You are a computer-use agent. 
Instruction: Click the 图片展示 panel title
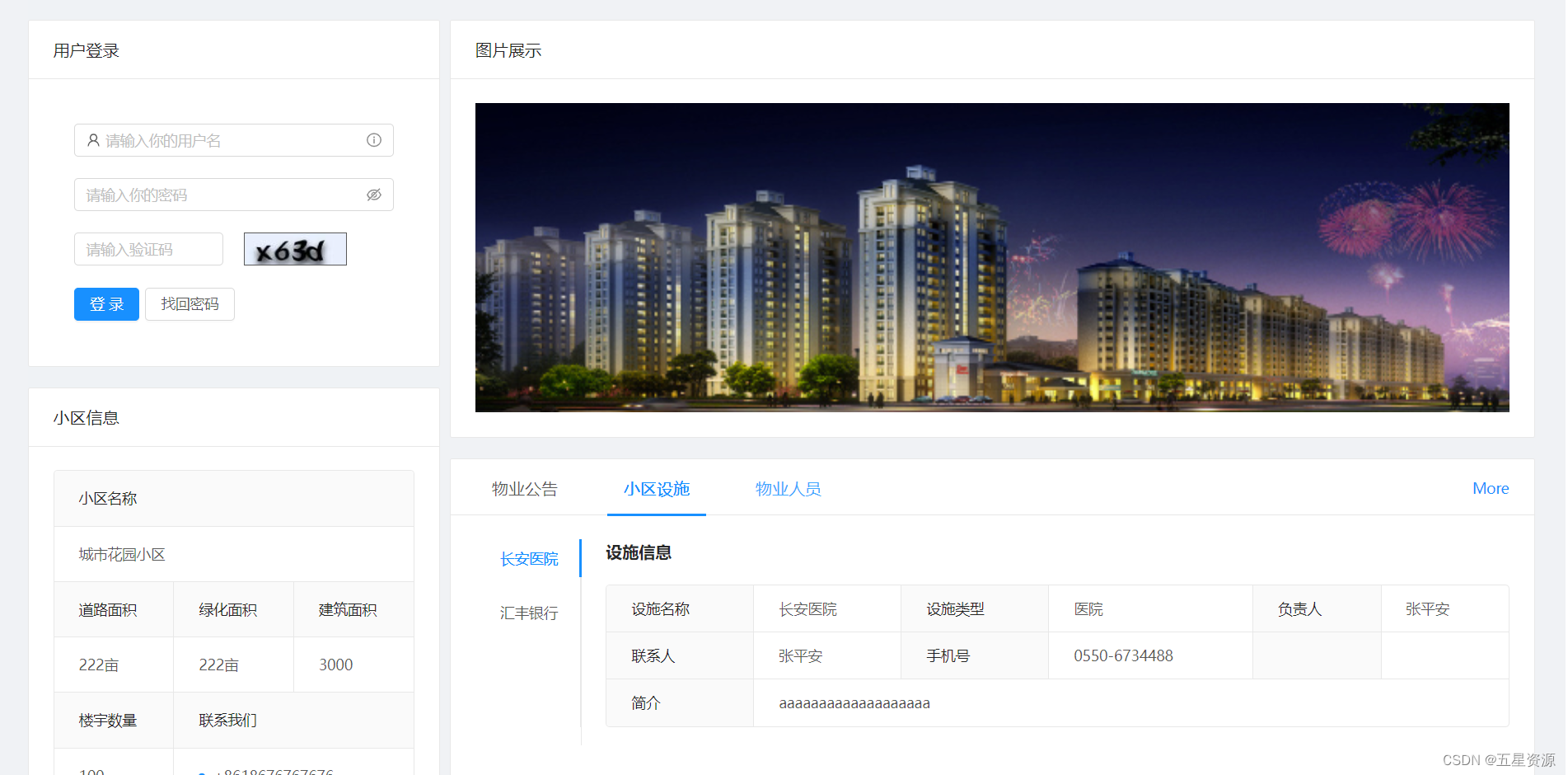point(508,50)
